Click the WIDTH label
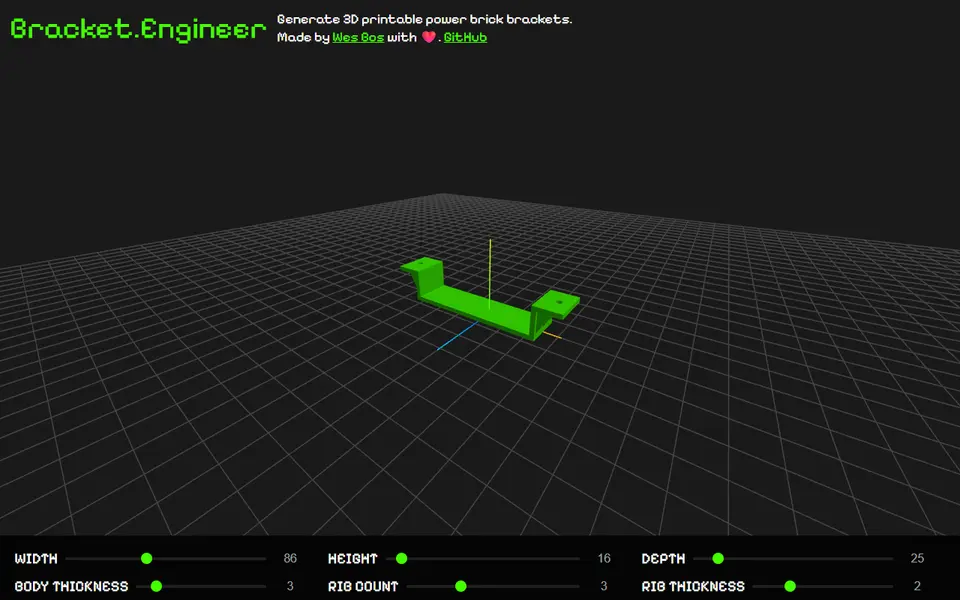 [36, 558]
